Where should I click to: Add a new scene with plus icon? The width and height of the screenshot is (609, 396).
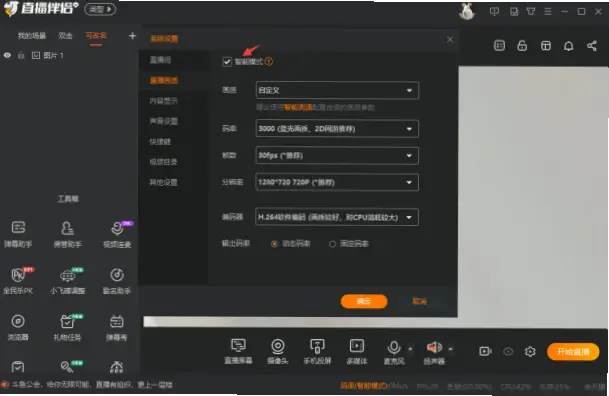[132, 36]
